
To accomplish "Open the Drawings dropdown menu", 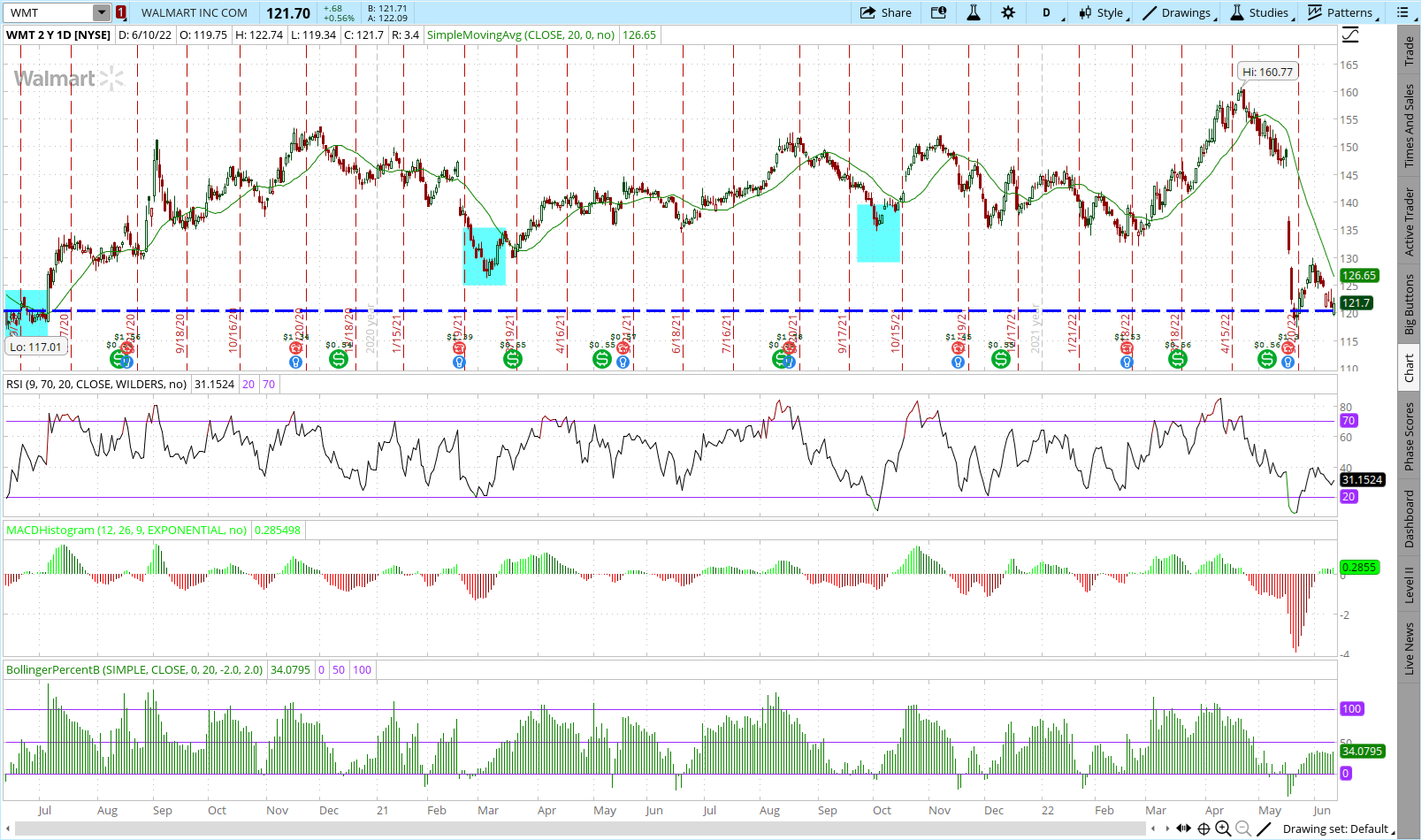I will point(1180,12).
